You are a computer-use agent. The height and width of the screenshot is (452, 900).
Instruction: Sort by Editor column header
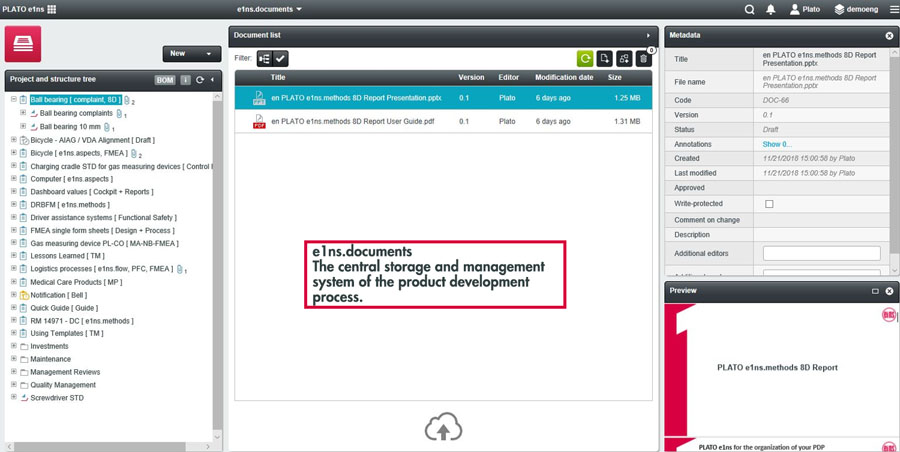coord(509,78)
